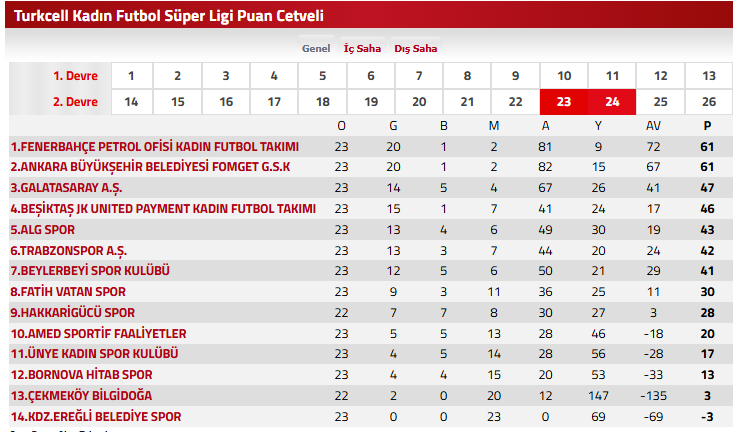Viewport: 751px width, 432px height.
Task: Open Trabzonspor A.Ş. team page
Action: click(x=69, y=250)
